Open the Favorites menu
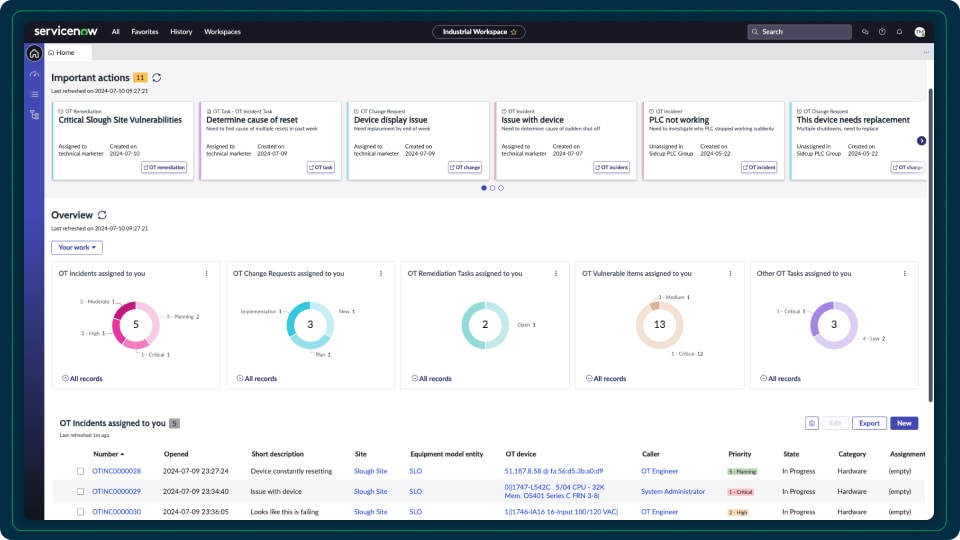 pyautogui.click(x=144, y=32)
